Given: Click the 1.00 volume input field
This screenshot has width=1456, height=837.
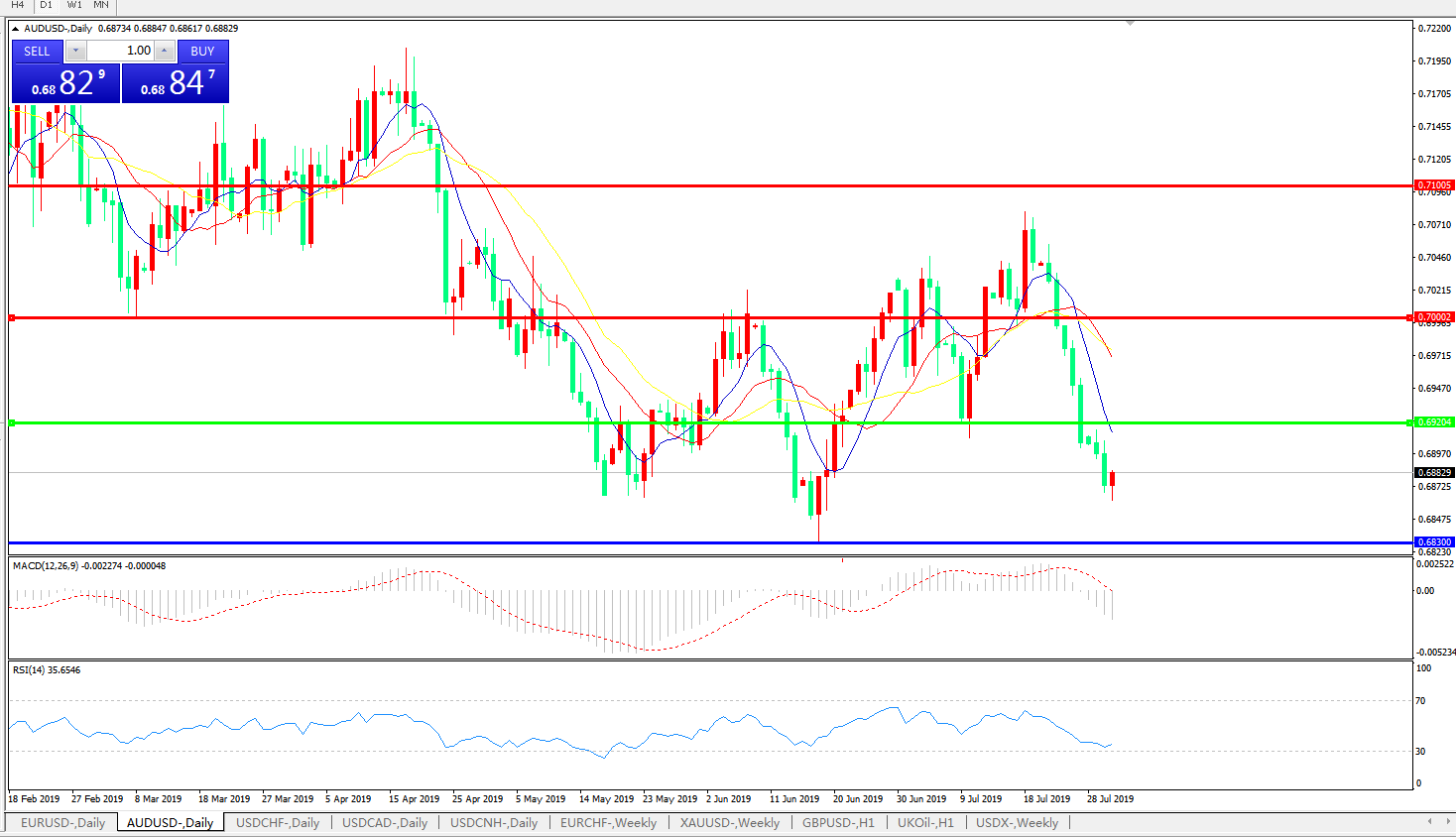Looking at the screenshot, I should pos(121,51).
